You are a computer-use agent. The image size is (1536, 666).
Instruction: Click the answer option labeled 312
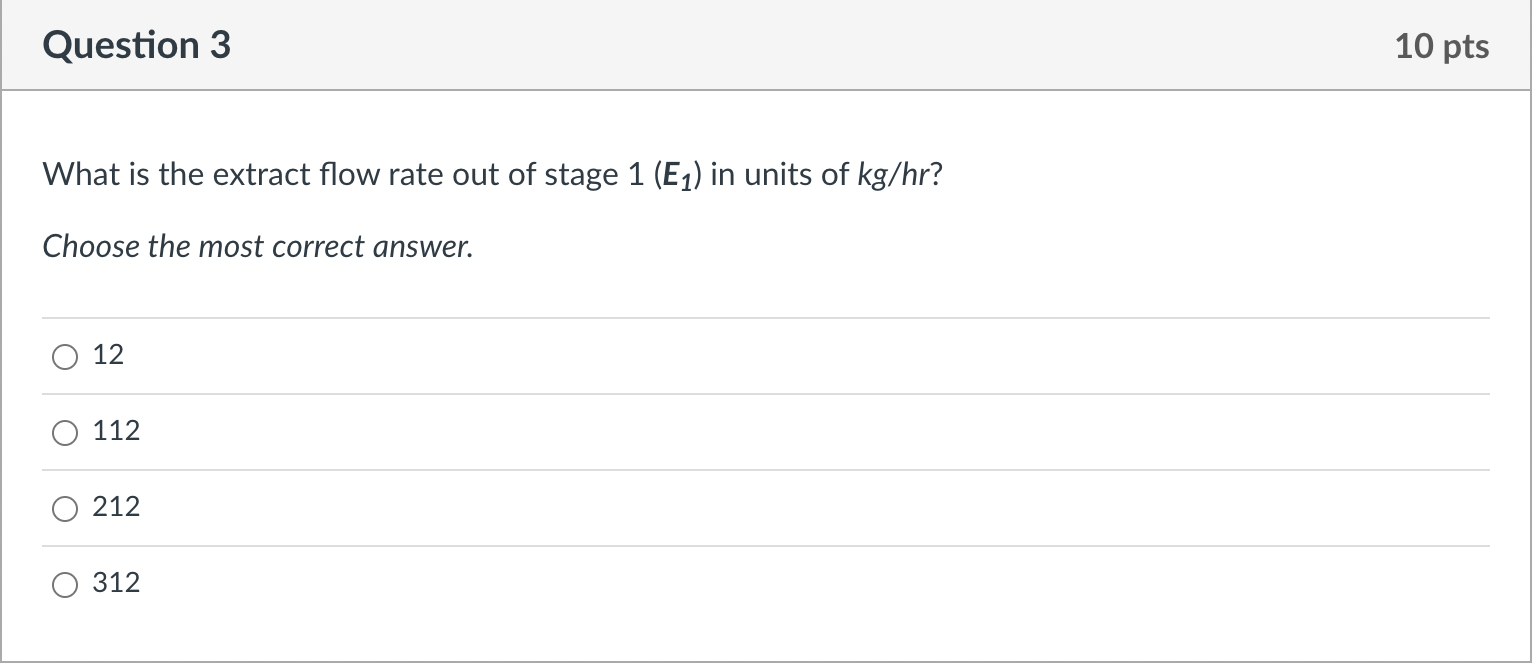point(116,583)
